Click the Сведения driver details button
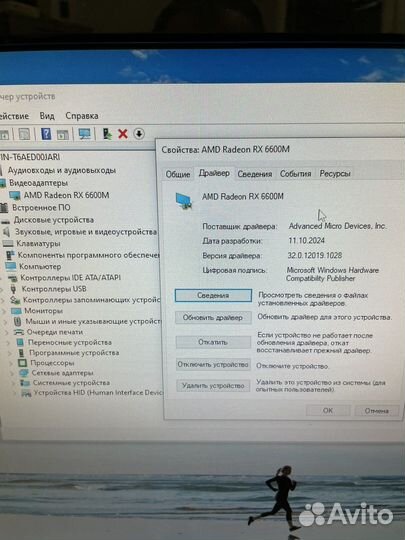 tap(213, 295)
